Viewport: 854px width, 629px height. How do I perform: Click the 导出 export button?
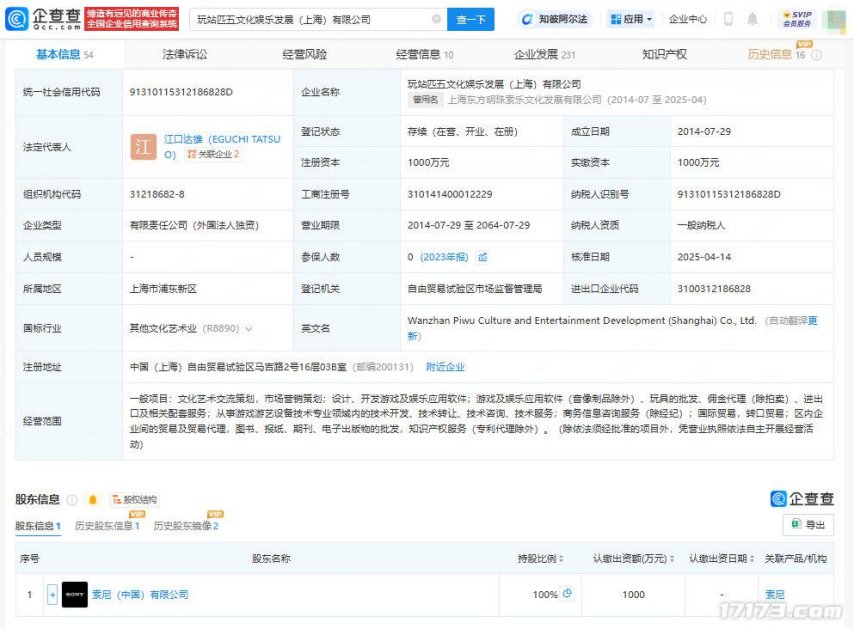click(x=808, y=524)
